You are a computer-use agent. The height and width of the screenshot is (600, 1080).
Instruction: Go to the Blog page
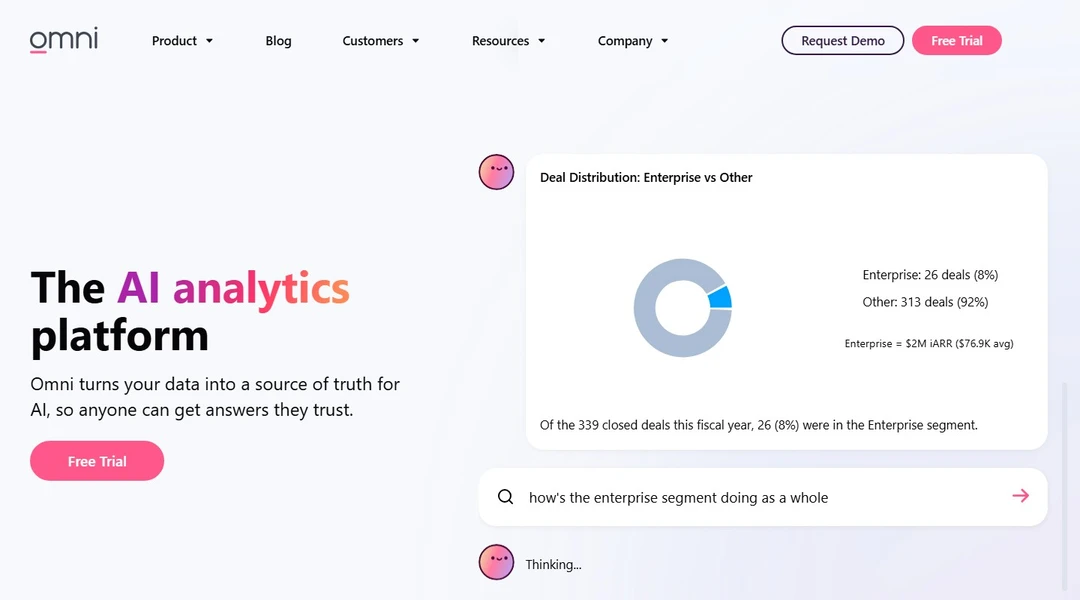pyautogui.click(x=278, y=41)
